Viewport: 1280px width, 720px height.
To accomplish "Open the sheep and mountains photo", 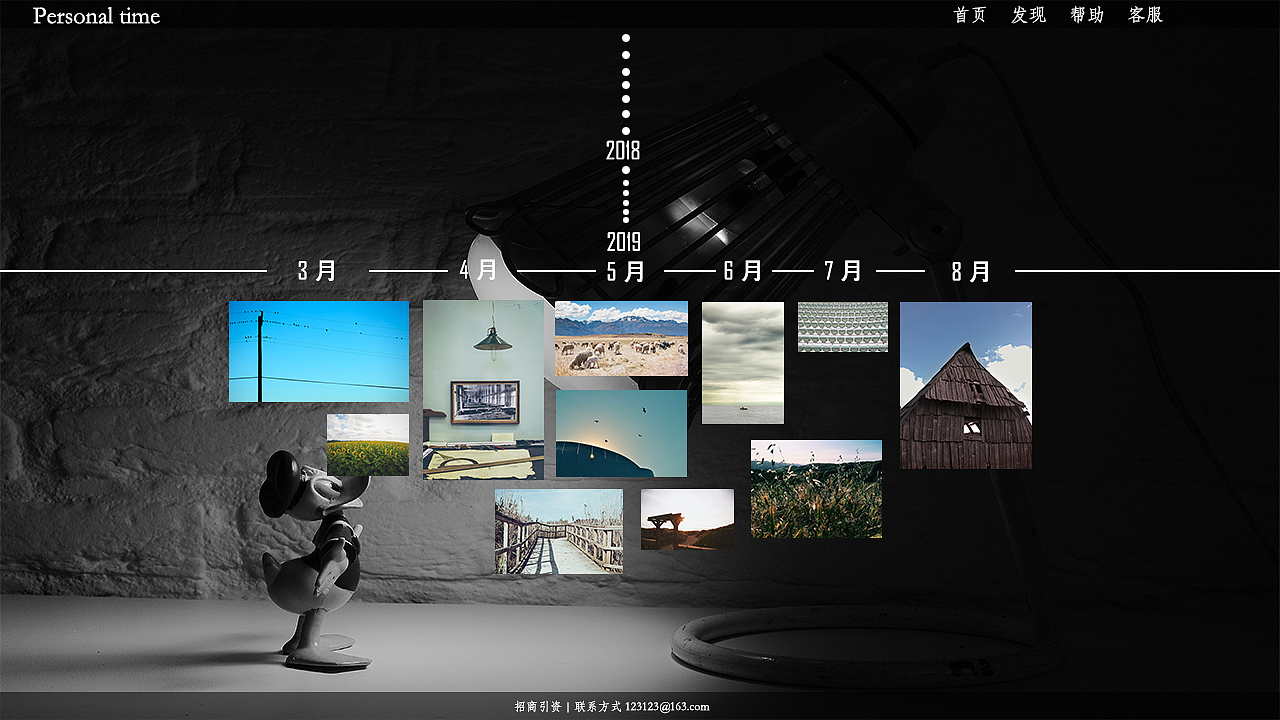I will pos(621,338).
